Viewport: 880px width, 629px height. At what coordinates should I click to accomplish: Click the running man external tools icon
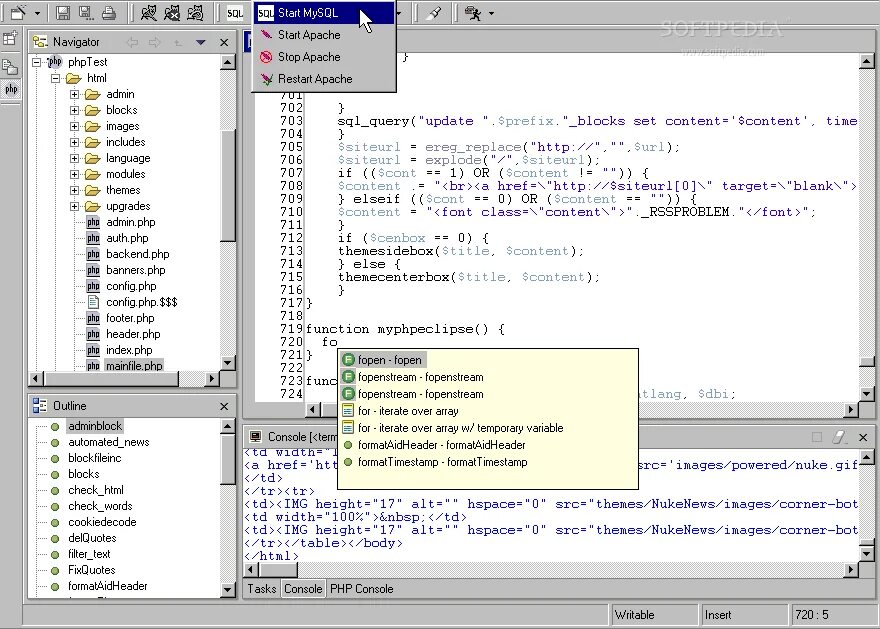coord(473,12)
